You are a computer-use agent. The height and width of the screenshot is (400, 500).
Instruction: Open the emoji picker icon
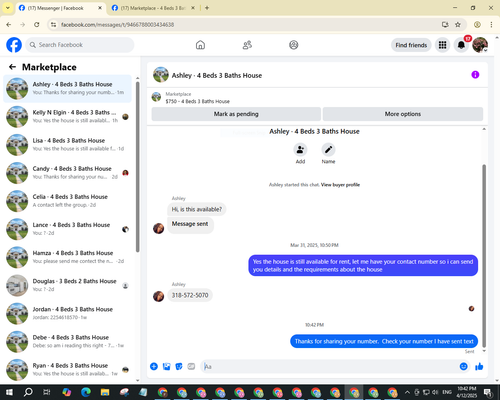coord(464,367)
